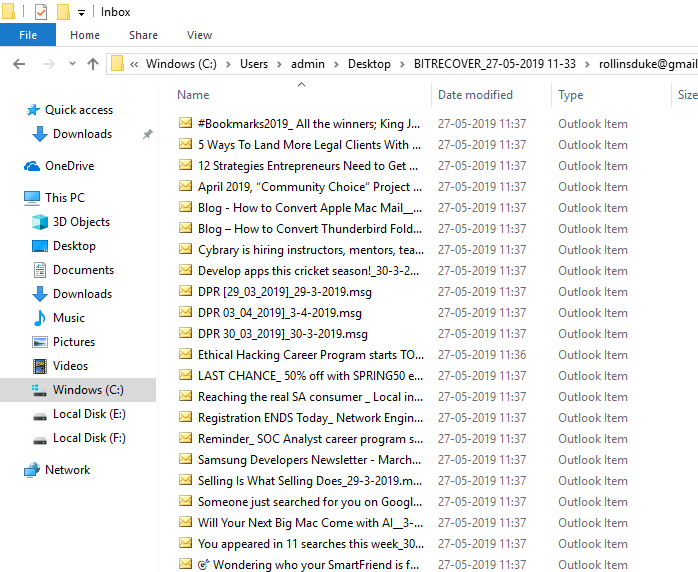Go up one folder level arrow

coord(93,64)
